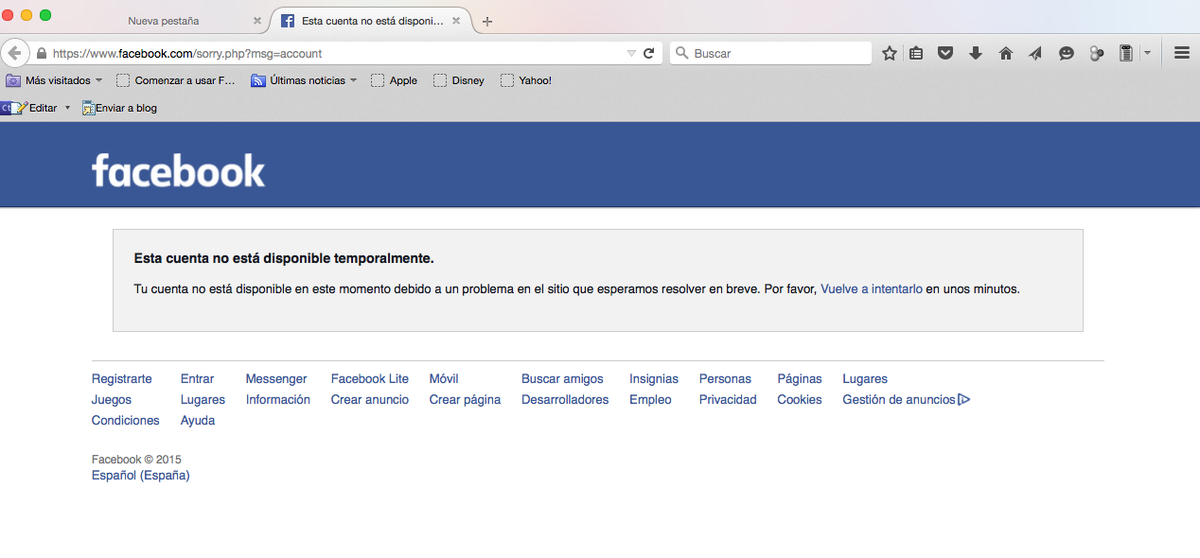Click the magnifier icon in search box
This screenshot has height=558, width=1200.
pos(681,53)
